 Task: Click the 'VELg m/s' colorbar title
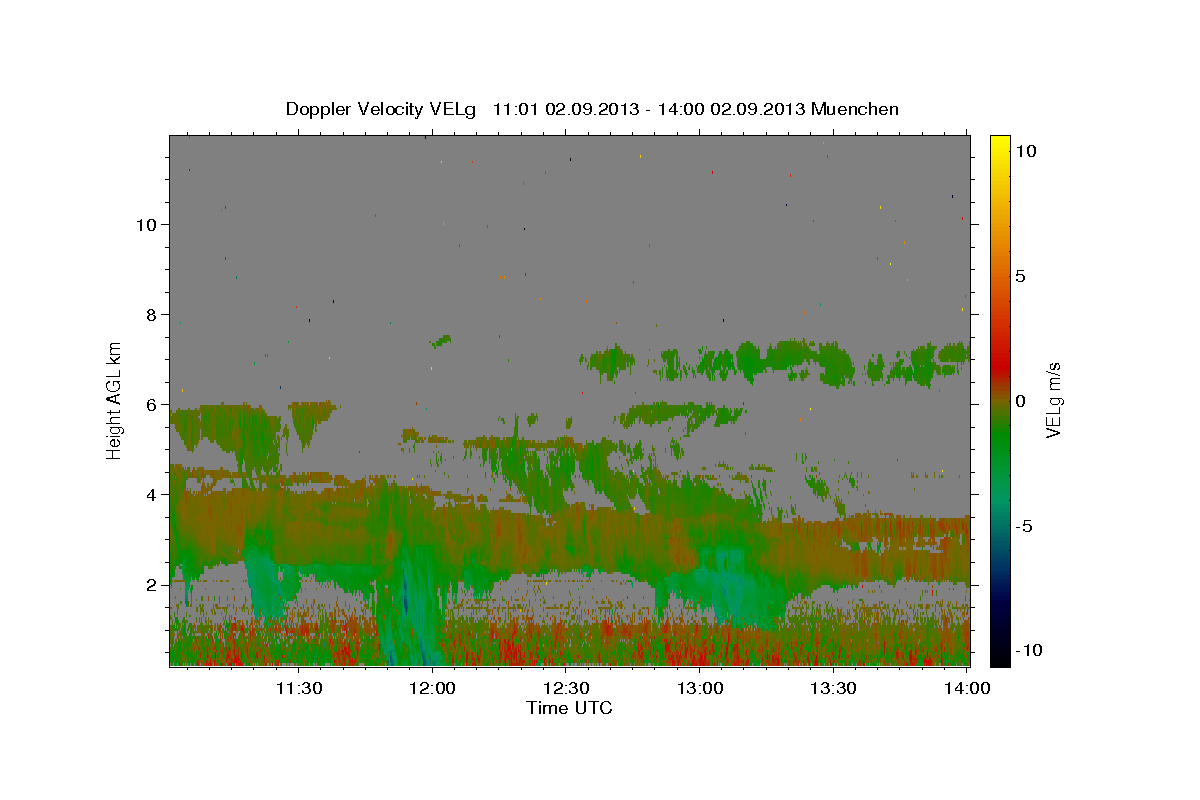[x=1053, y=400]
